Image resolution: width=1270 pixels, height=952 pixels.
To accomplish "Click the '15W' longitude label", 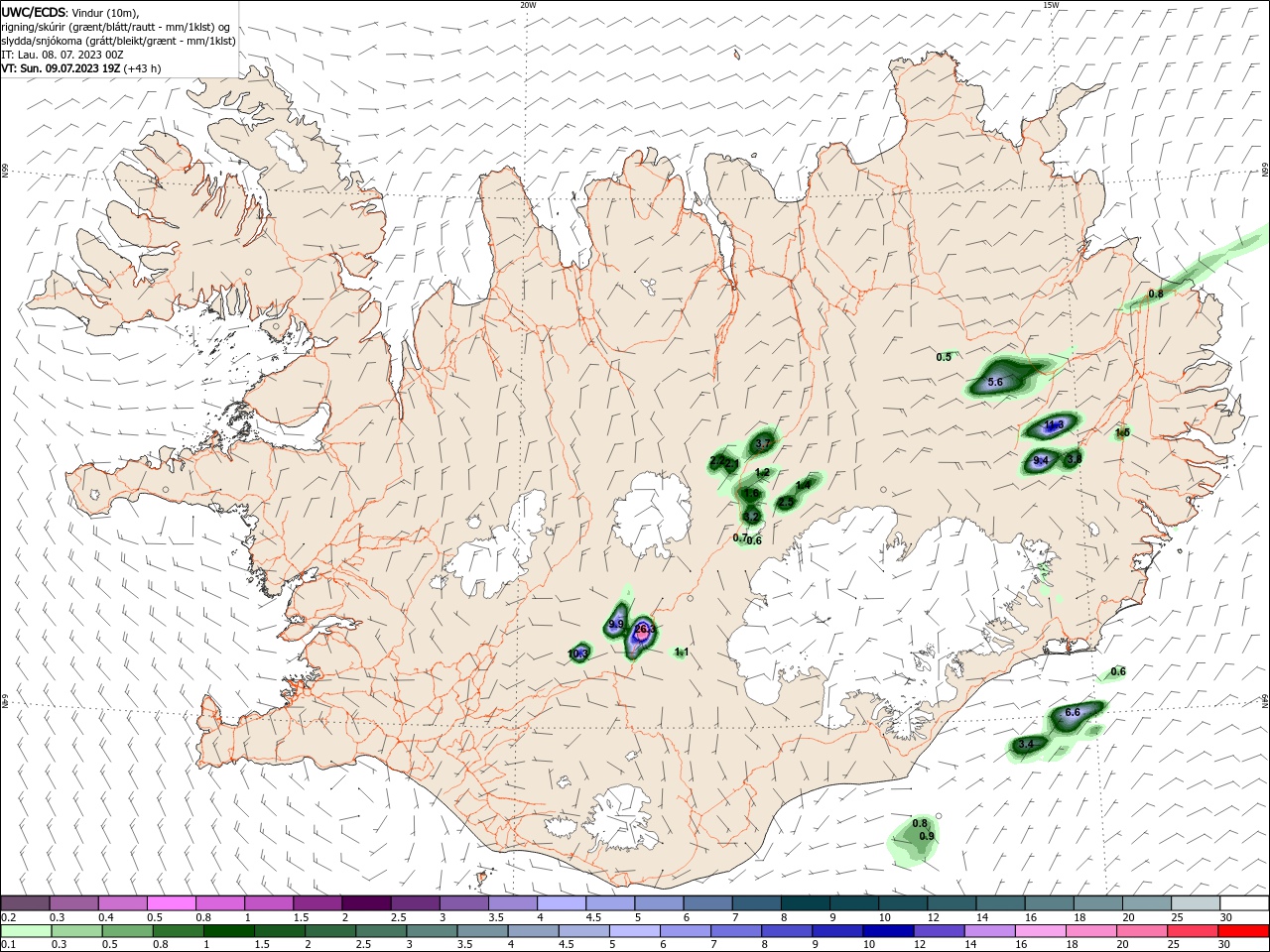I will pos(1050,5).
